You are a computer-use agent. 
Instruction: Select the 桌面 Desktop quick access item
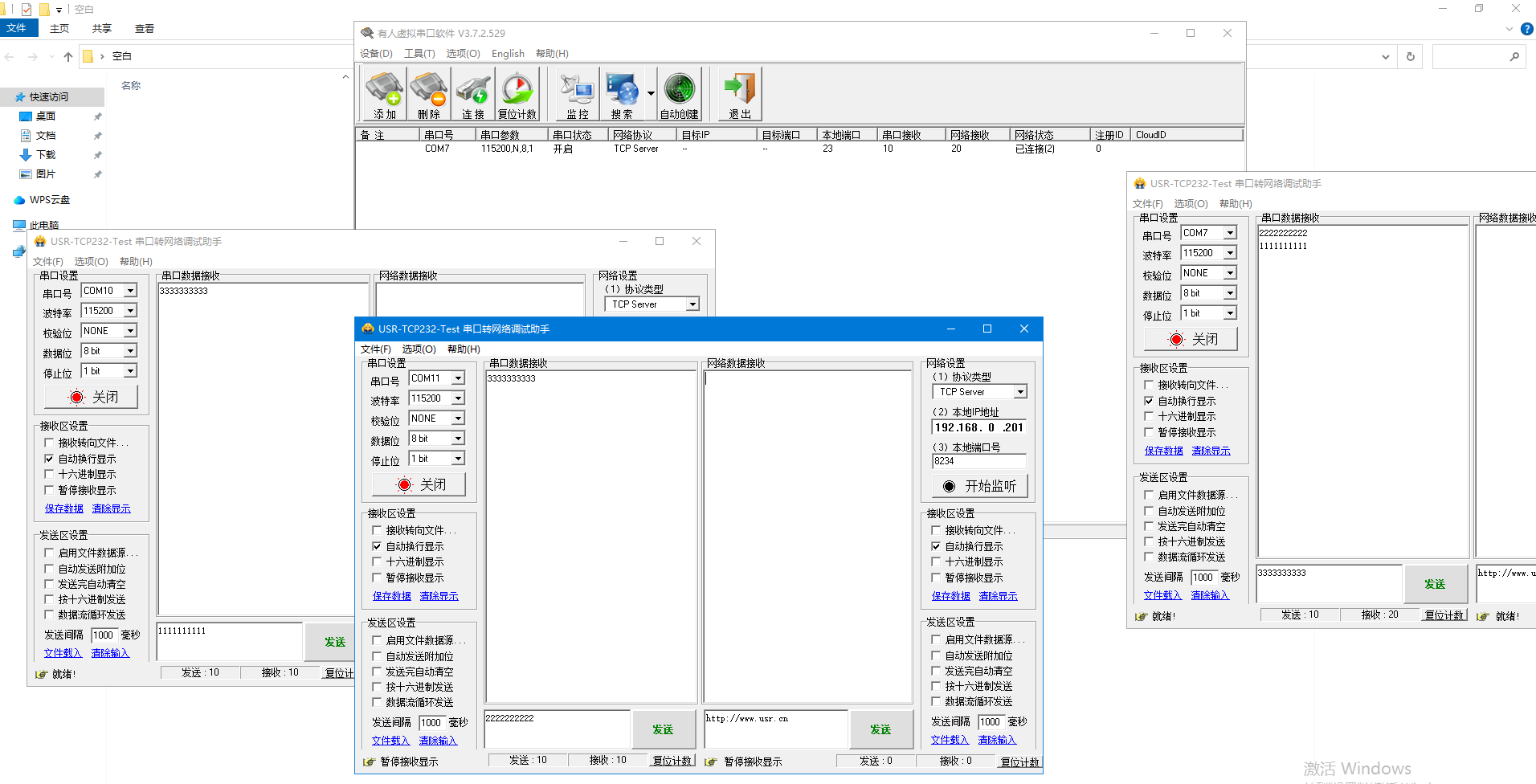pos(46,116)
